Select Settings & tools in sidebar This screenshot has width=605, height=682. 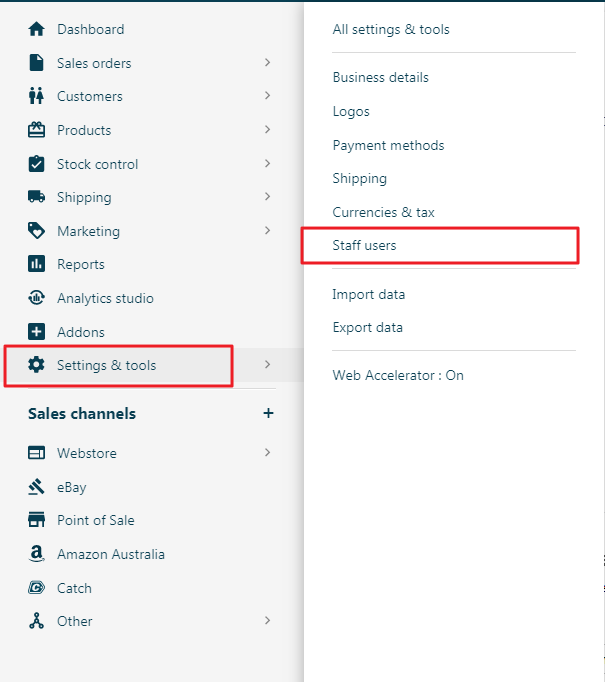(x=106, y=365)
